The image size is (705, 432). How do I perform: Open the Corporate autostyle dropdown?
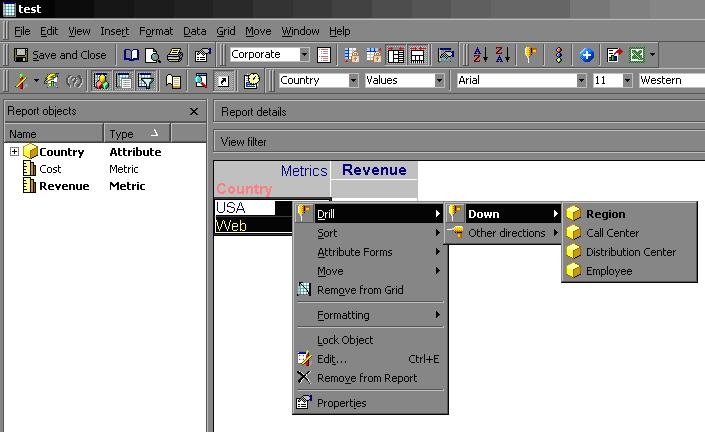pos(304,54)
